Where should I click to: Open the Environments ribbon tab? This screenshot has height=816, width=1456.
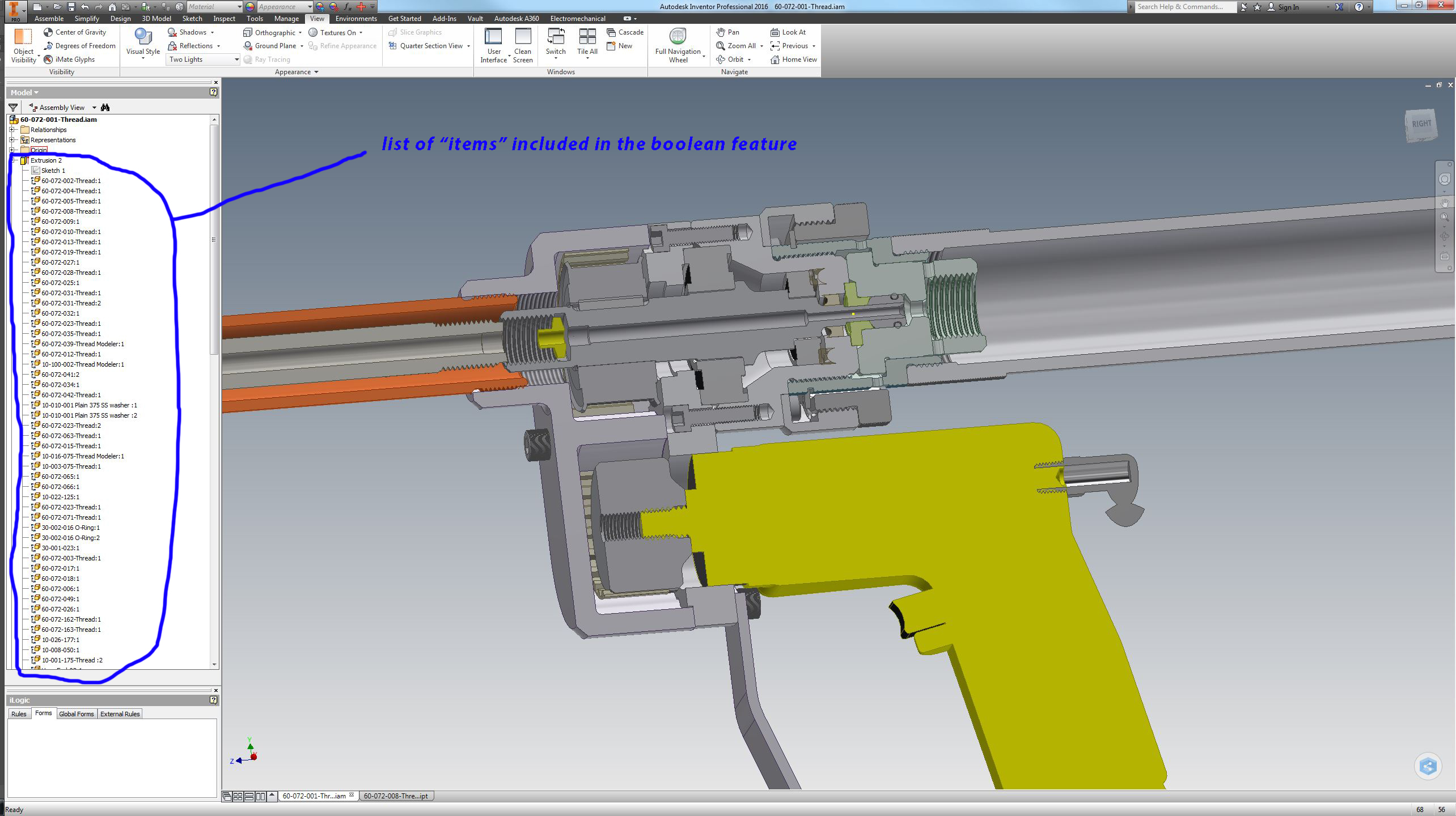355,19
